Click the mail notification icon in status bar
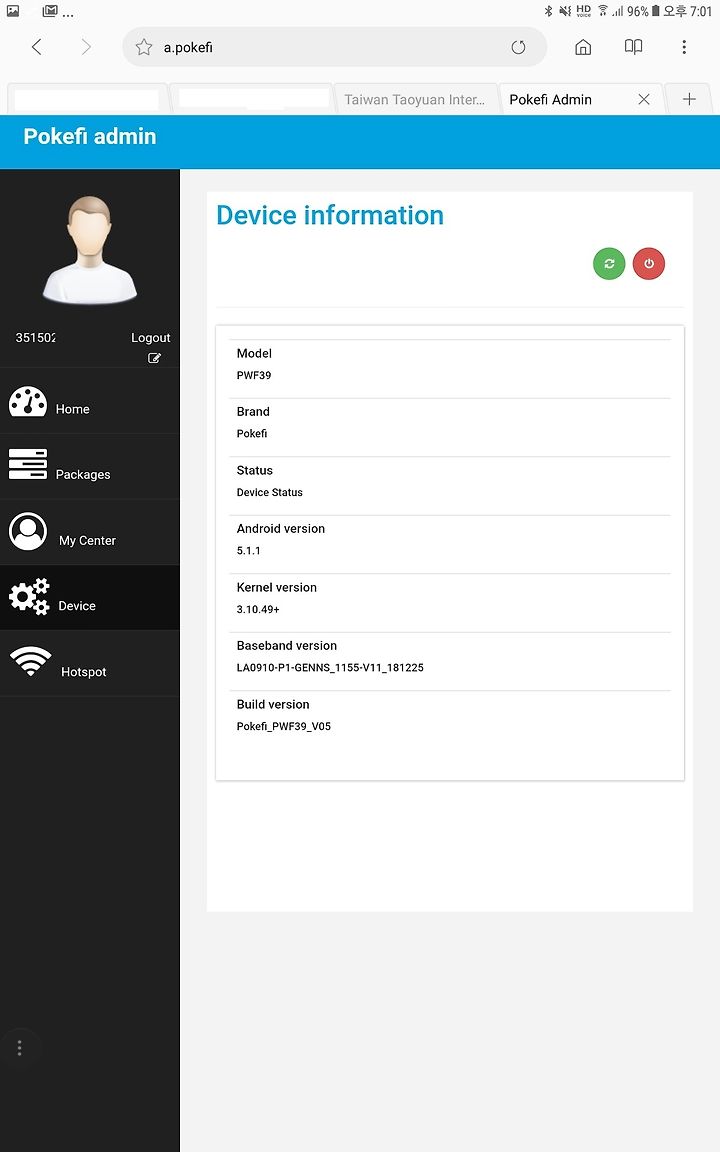720x1152 pixels. coord(50,10)
